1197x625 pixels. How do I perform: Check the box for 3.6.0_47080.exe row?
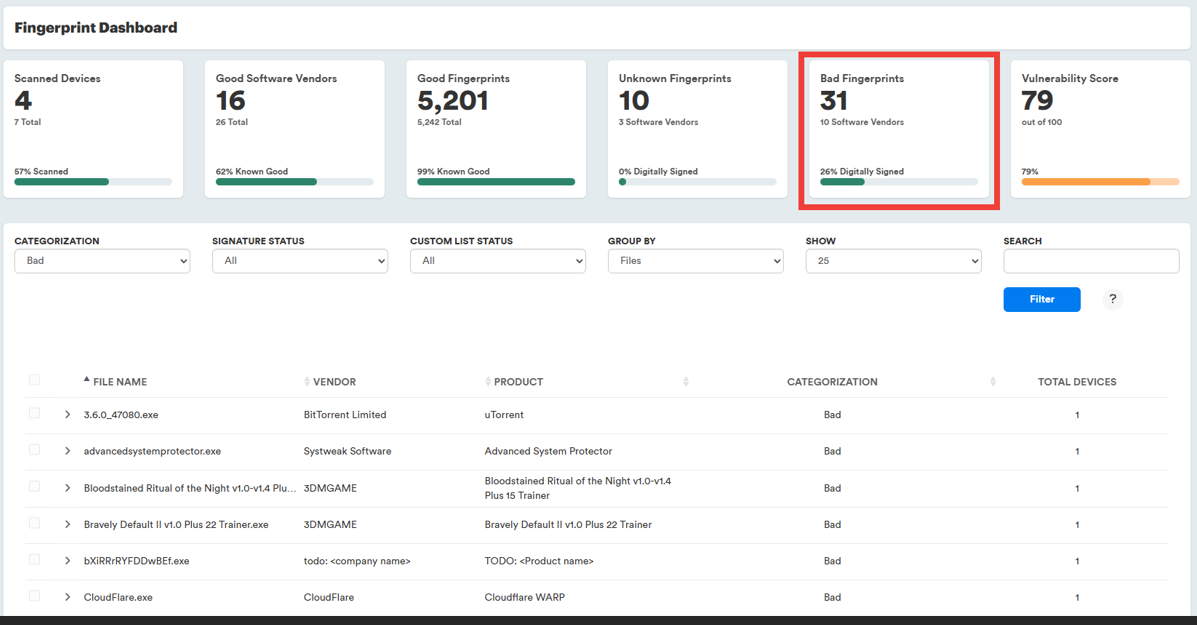[x=34, y=413]
